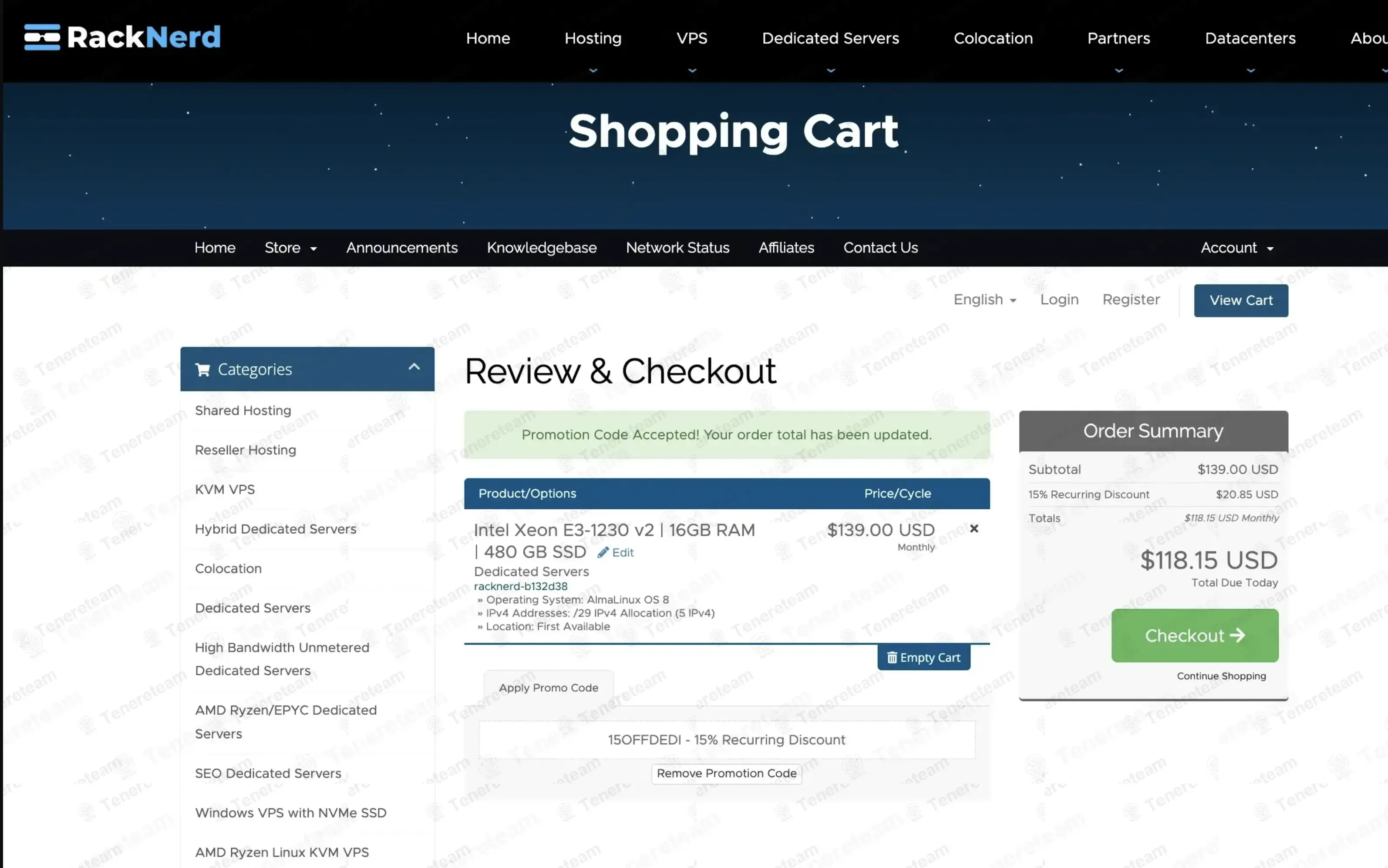The width and height of the screenshot is (1388, 868).
Task: Open the English language selector
Action: 984,299
